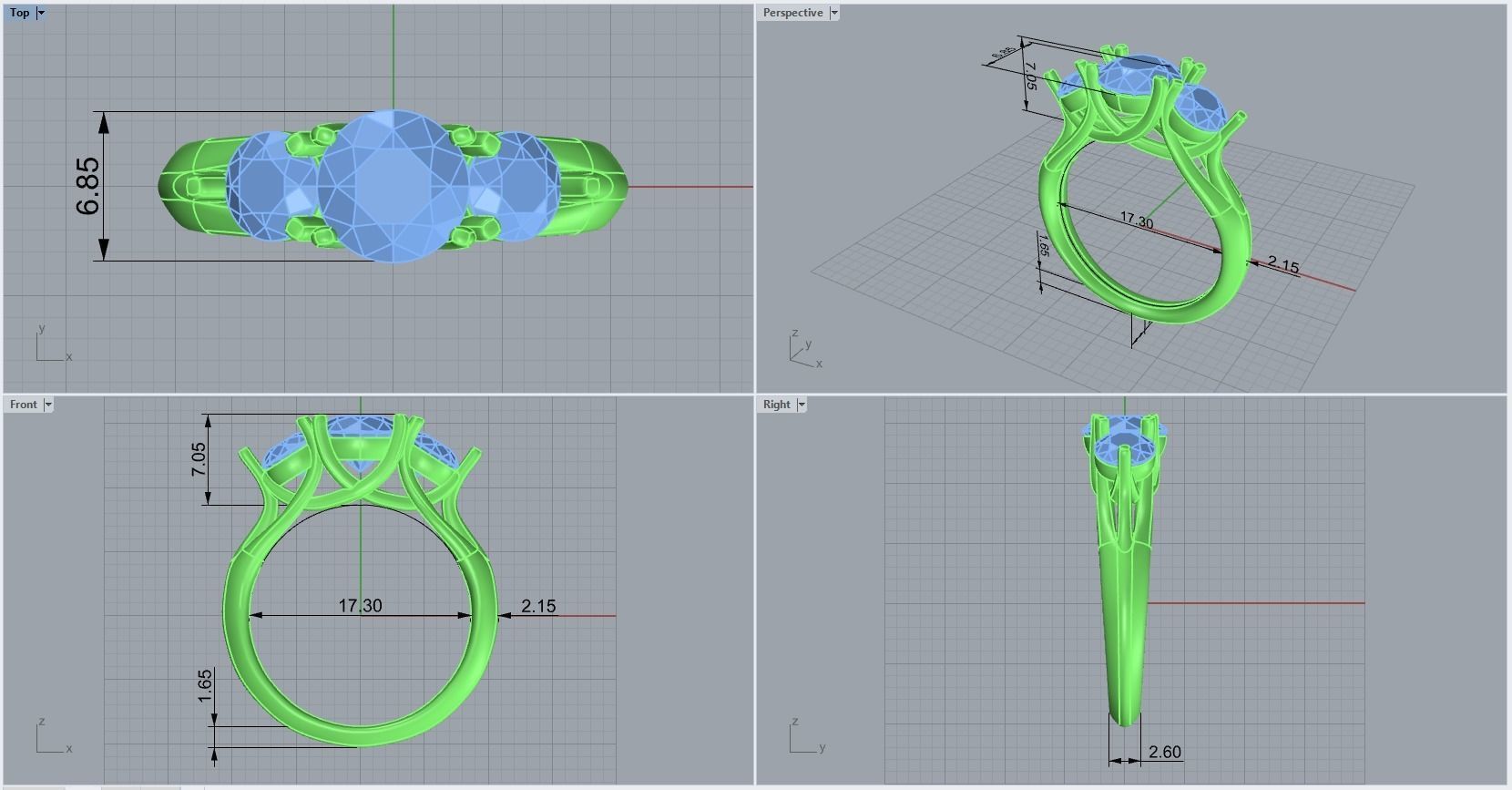This screenshot has height=790, width=1512.
Task: Click the Right viewport title label
Action: coord(777,405)
